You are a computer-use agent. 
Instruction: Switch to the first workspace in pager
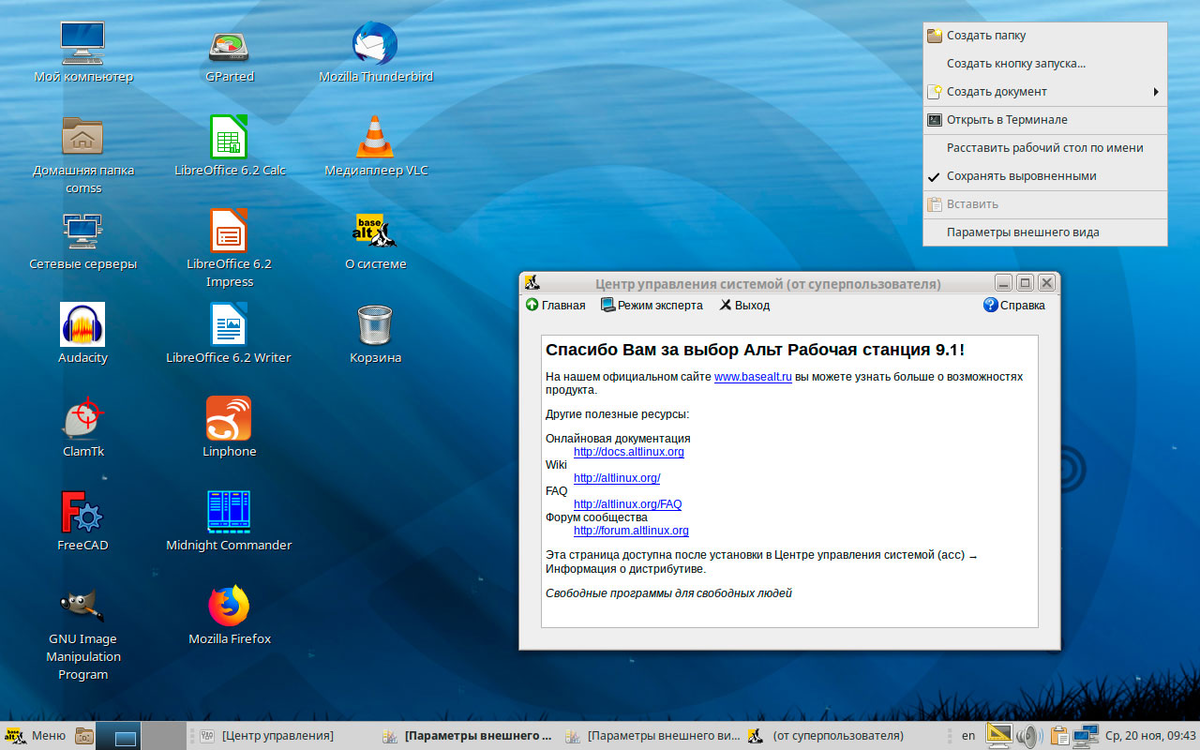[118, 736]
